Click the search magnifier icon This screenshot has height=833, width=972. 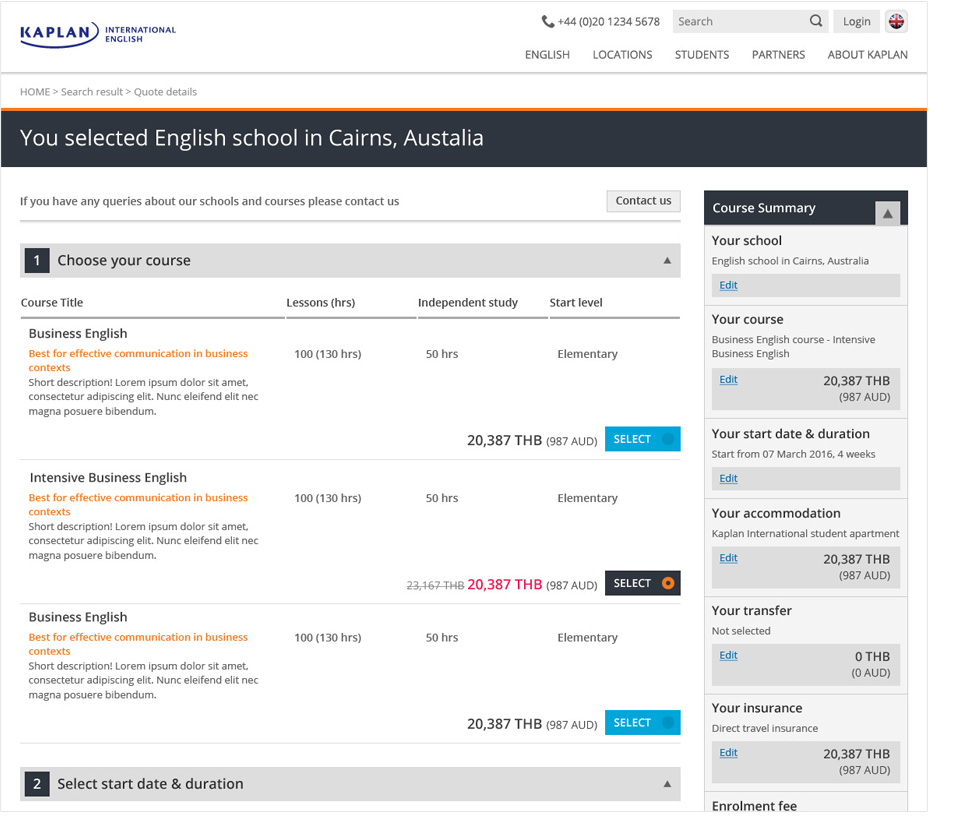click(x=816, y=21)
